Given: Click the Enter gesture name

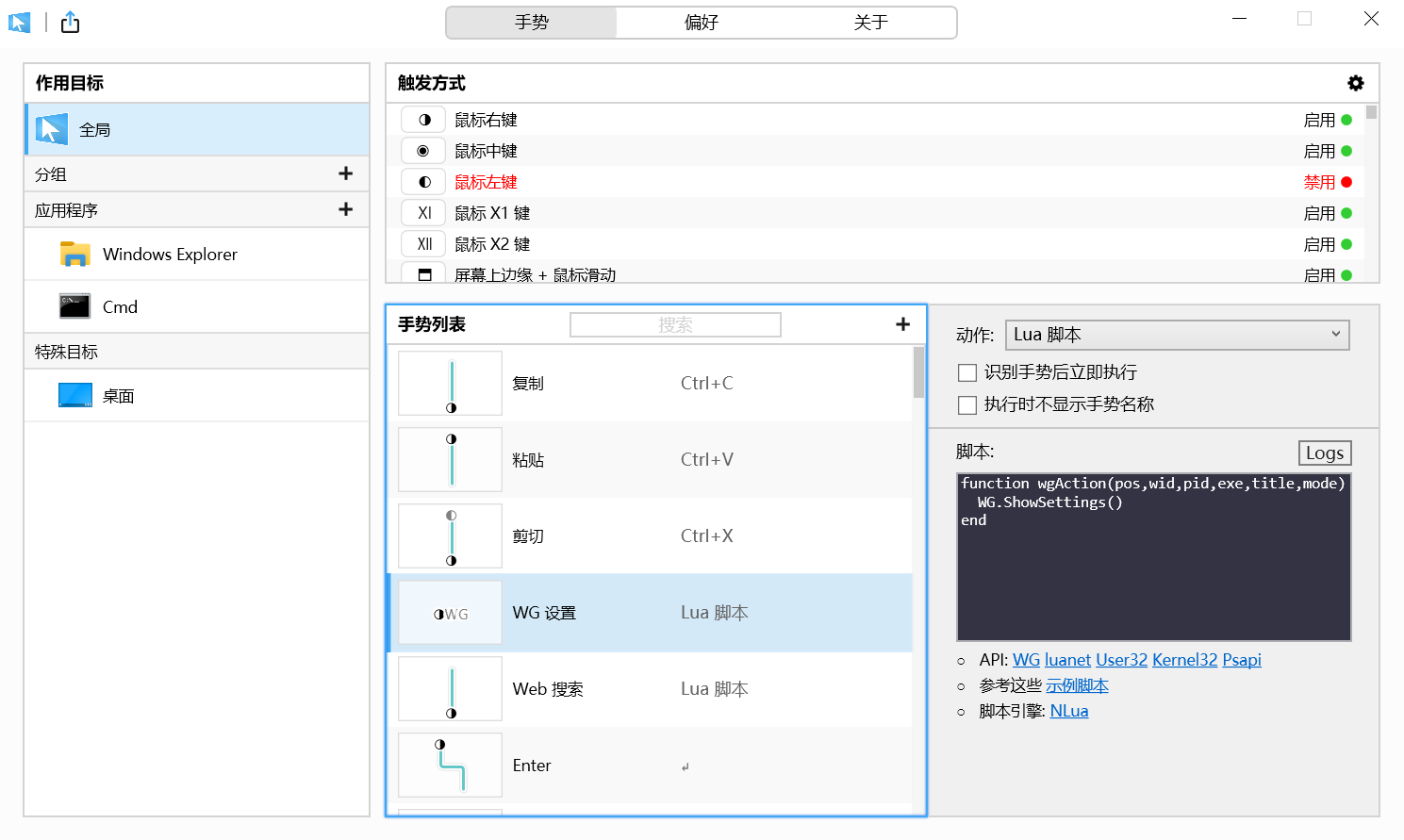Looking at the screenshot, I should point(532,766).
